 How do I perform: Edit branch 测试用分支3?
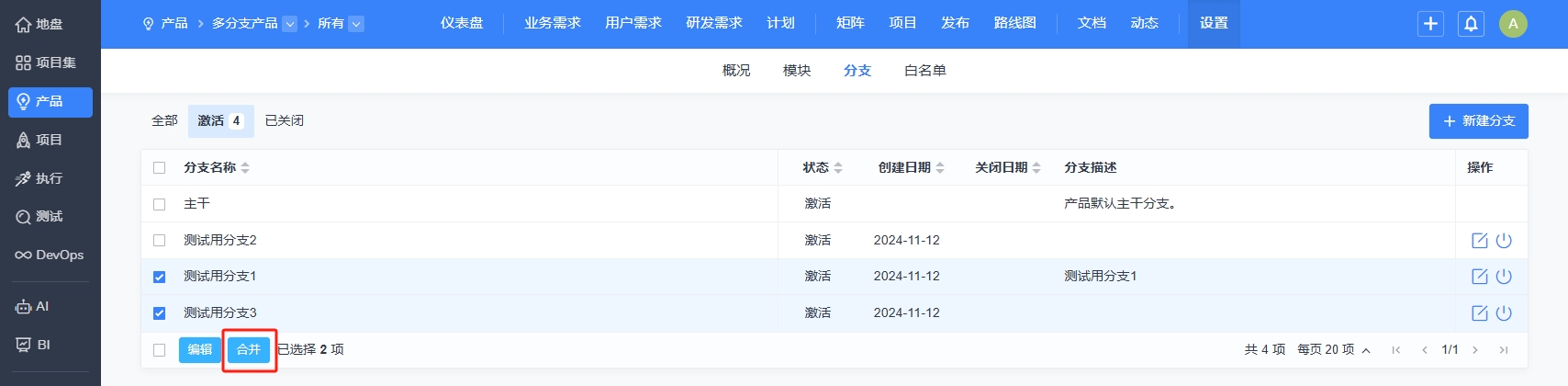(x=1479, y=313)
